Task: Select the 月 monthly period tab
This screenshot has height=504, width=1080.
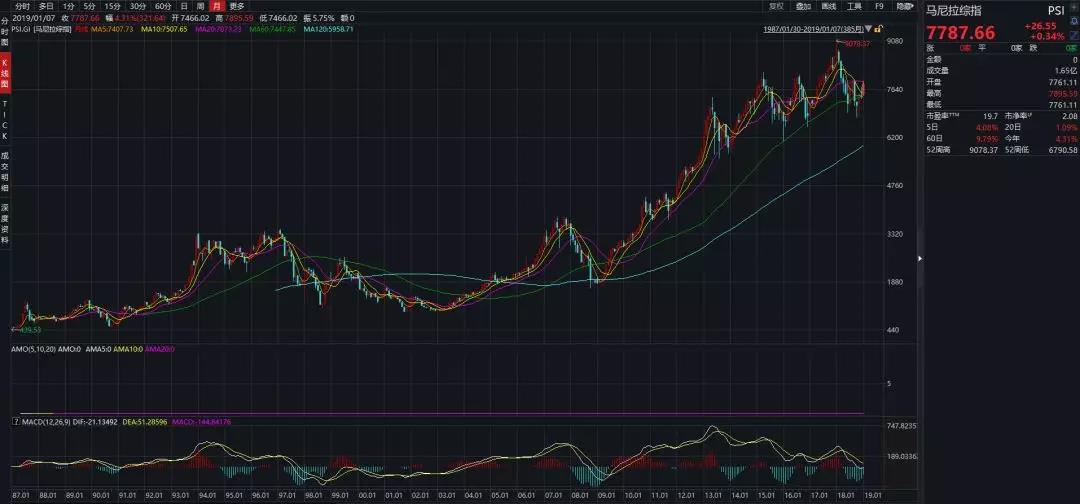Action: click(218, 6)
